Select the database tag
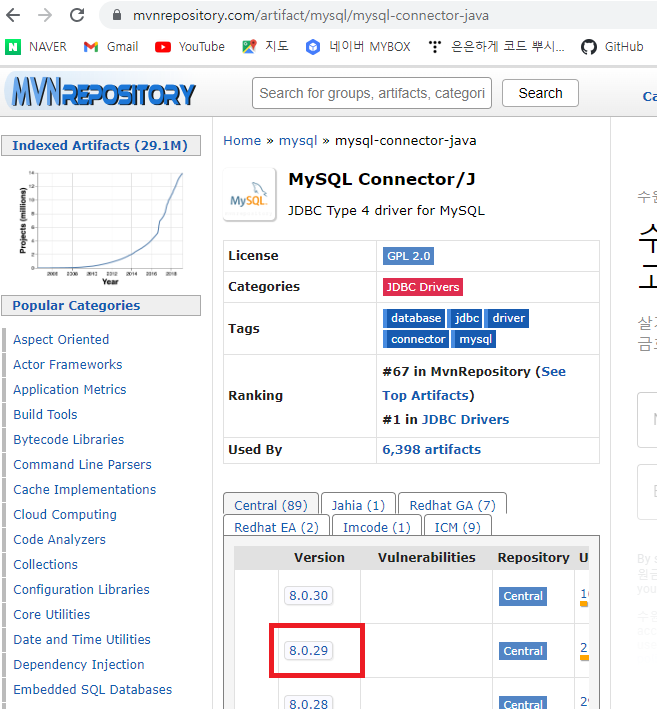657x709 pixels. tap(414, 318)
